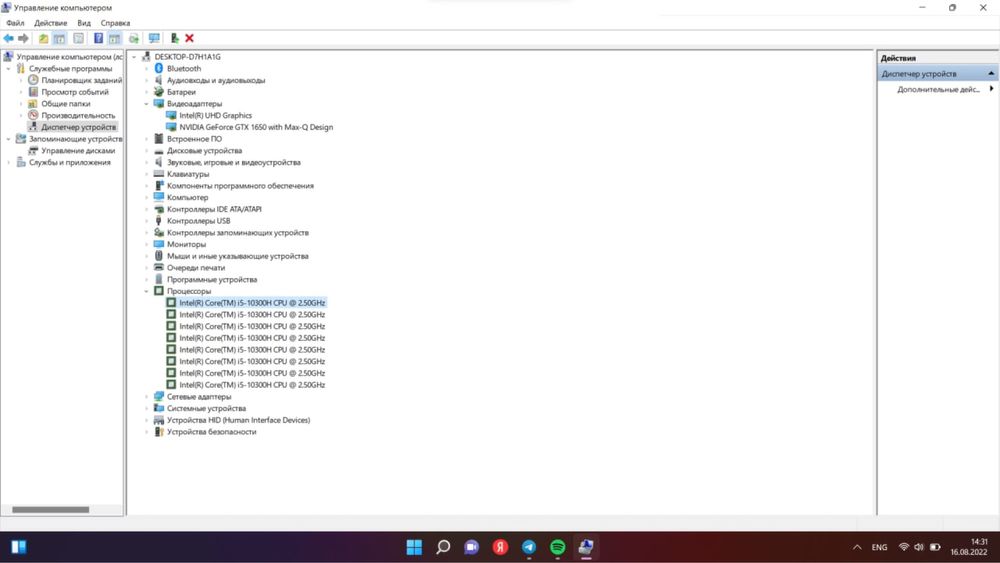Viewport: 1000px width, 563px height.
Task: Select Общие папки in left tree
Action: (66, 103)
